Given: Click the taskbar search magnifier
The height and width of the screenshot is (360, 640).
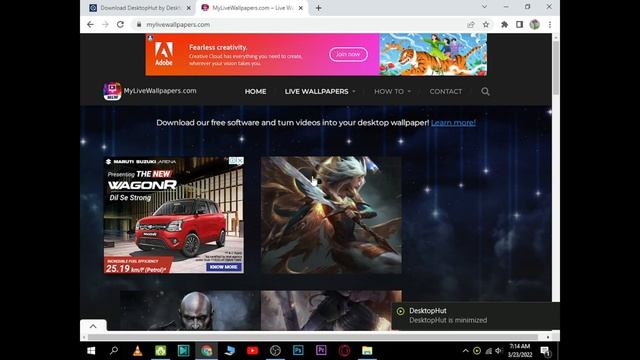Looking at the screenshot, I should [114, 351].
